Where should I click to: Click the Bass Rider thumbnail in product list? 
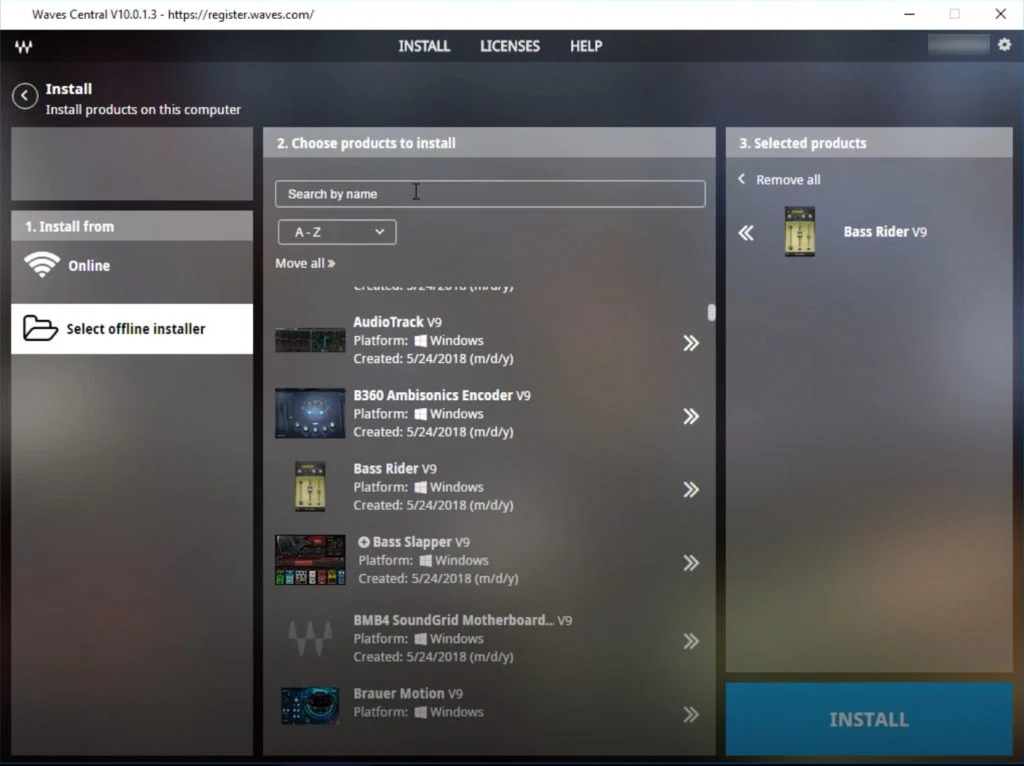310,487
